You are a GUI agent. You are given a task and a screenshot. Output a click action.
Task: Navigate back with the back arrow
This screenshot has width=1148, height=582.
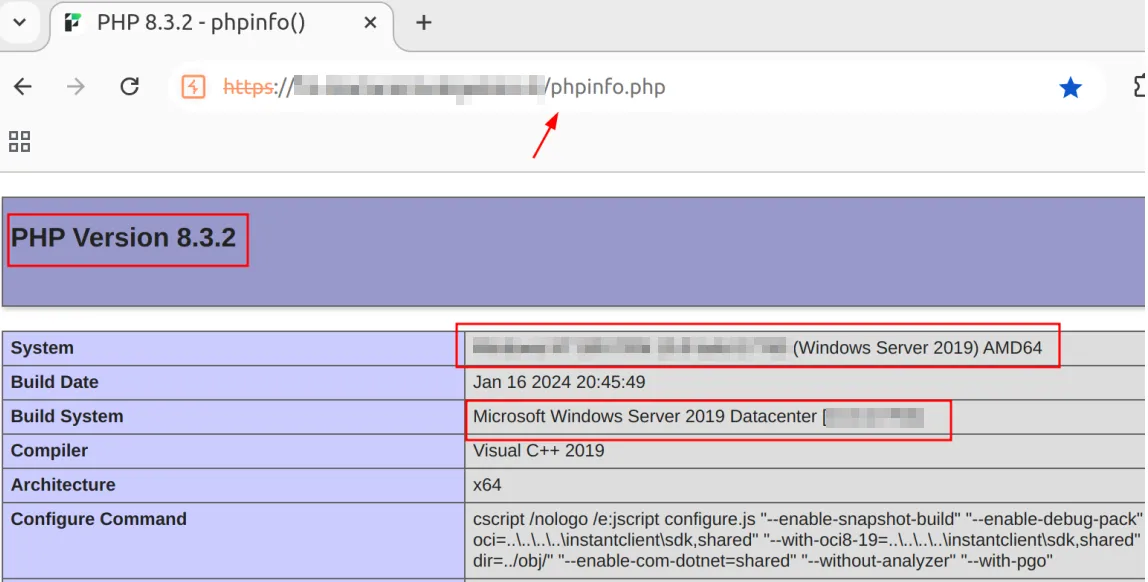point(23,87)
